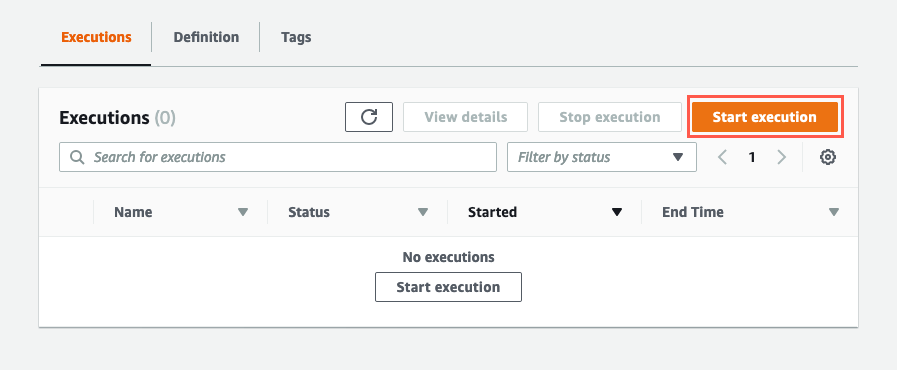
Task: Sort by End Time using its arrow icon
Action: coord(834,212)
